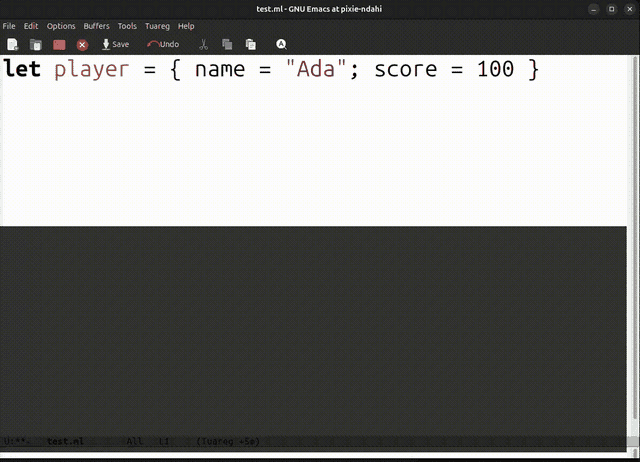Save the buffer with the Save button
This screenshot has width=640, height=462.
[x=115, y=44]
